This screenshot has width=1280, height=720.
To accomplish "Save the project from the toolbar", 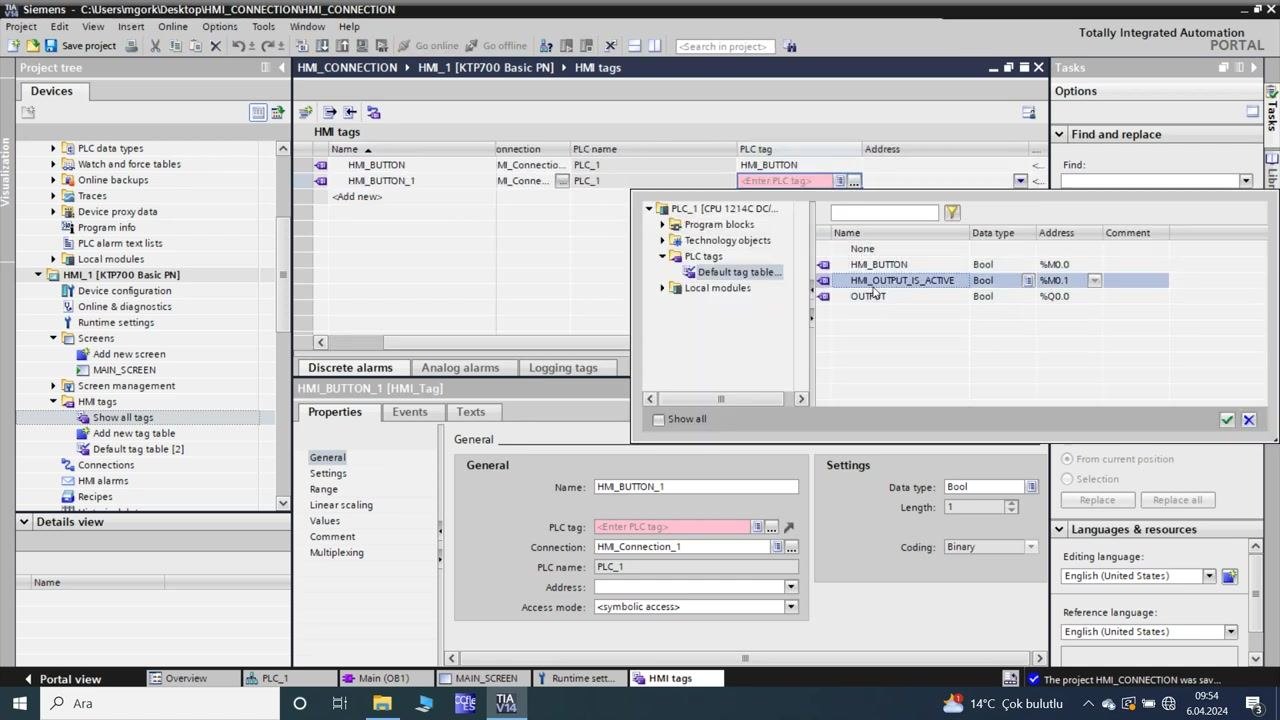I will 80,46.
